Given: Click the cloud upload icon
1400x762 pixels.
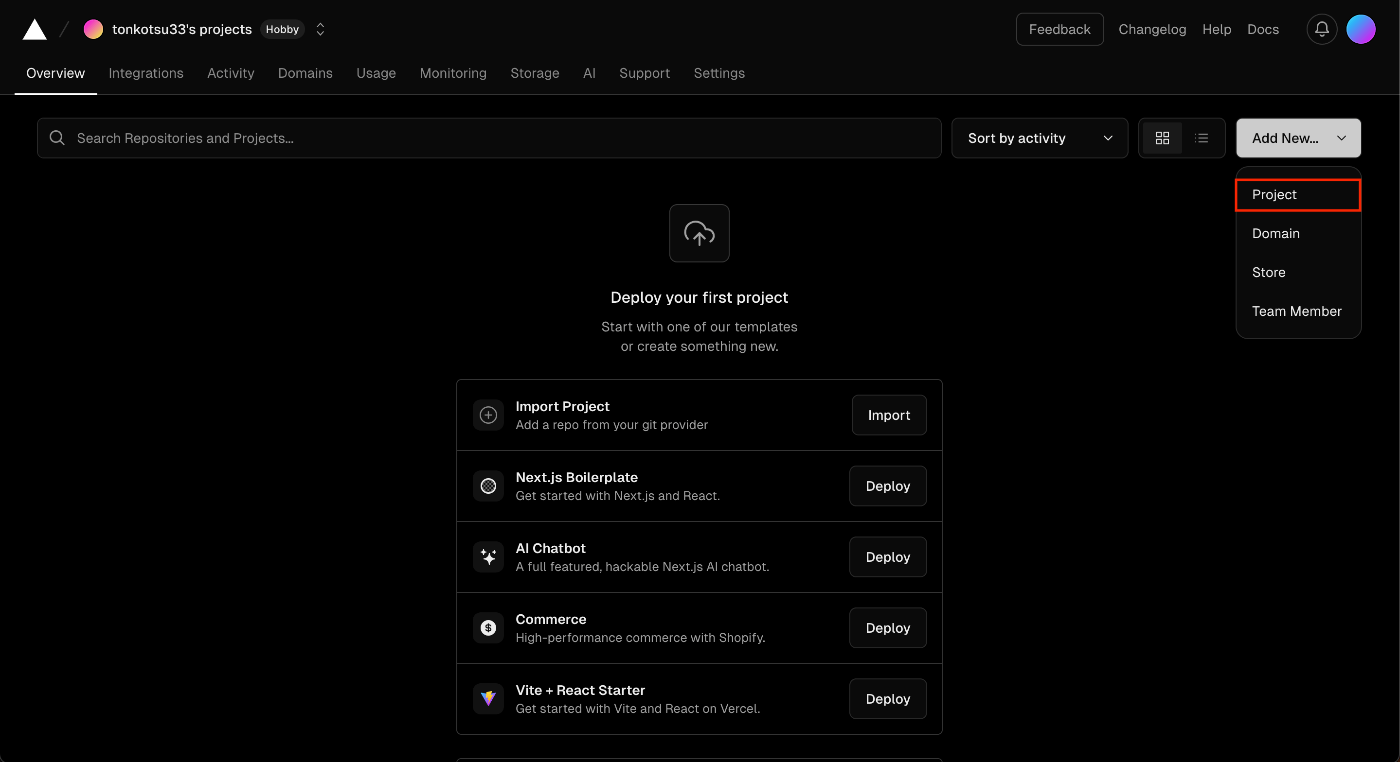Looking at the screenshot, I should 699,233.
